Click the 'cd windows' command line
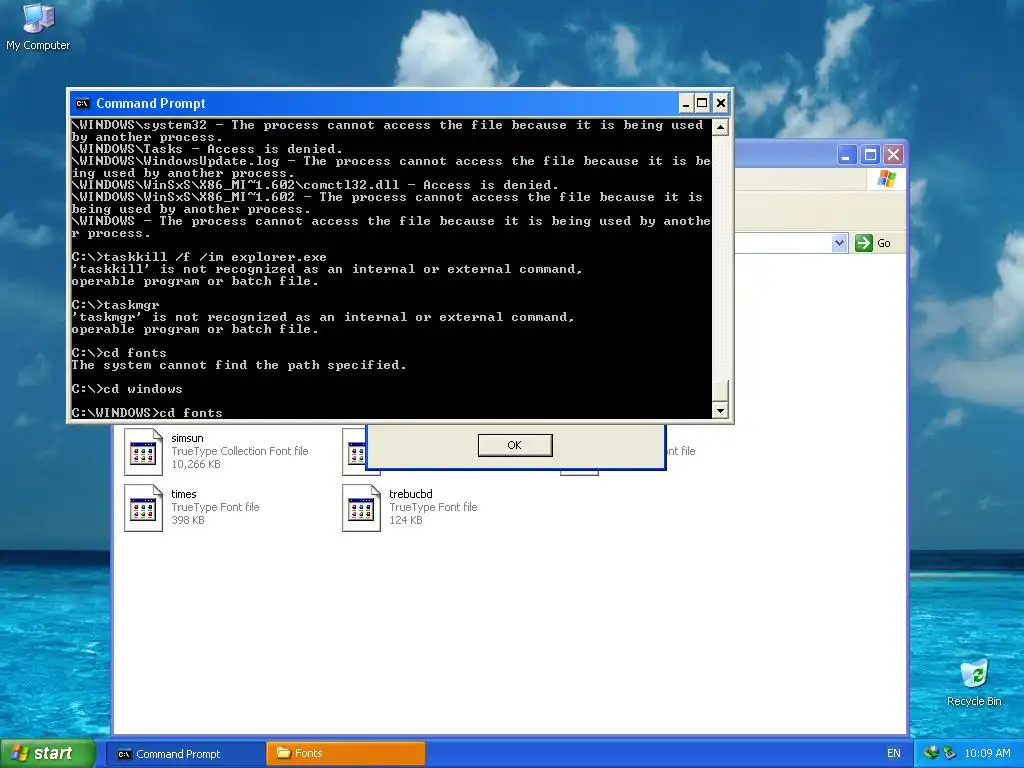The width and height of the screenshot is (1024, 768). coord(127,389)
